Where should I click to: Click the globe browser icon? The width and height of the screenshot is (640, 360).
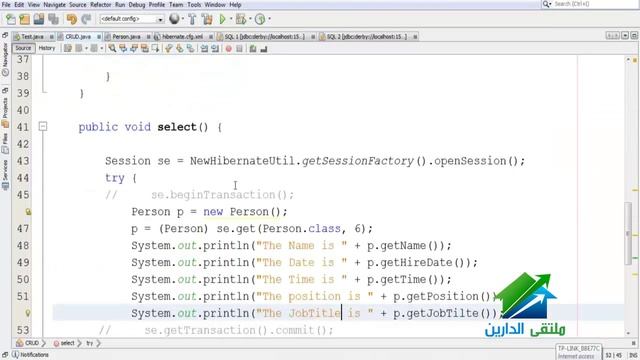(174, 19)
